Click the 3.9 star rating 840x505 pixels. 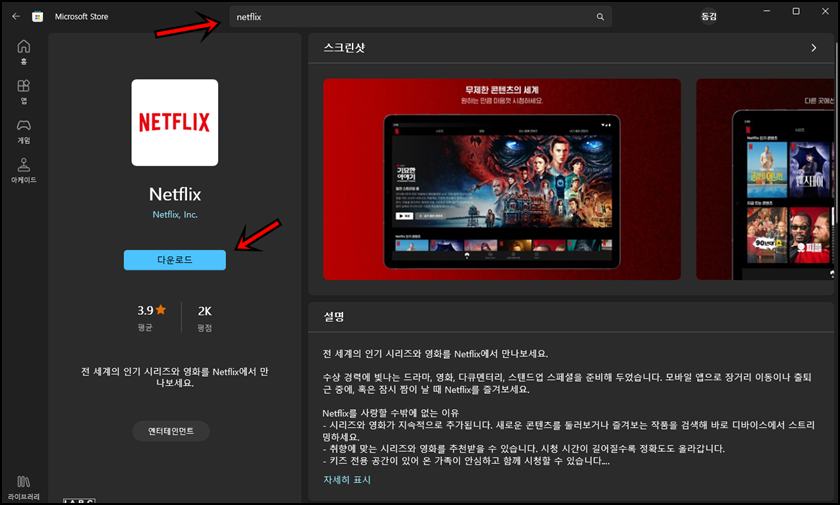pyautogui.click(x=152, y=311)
